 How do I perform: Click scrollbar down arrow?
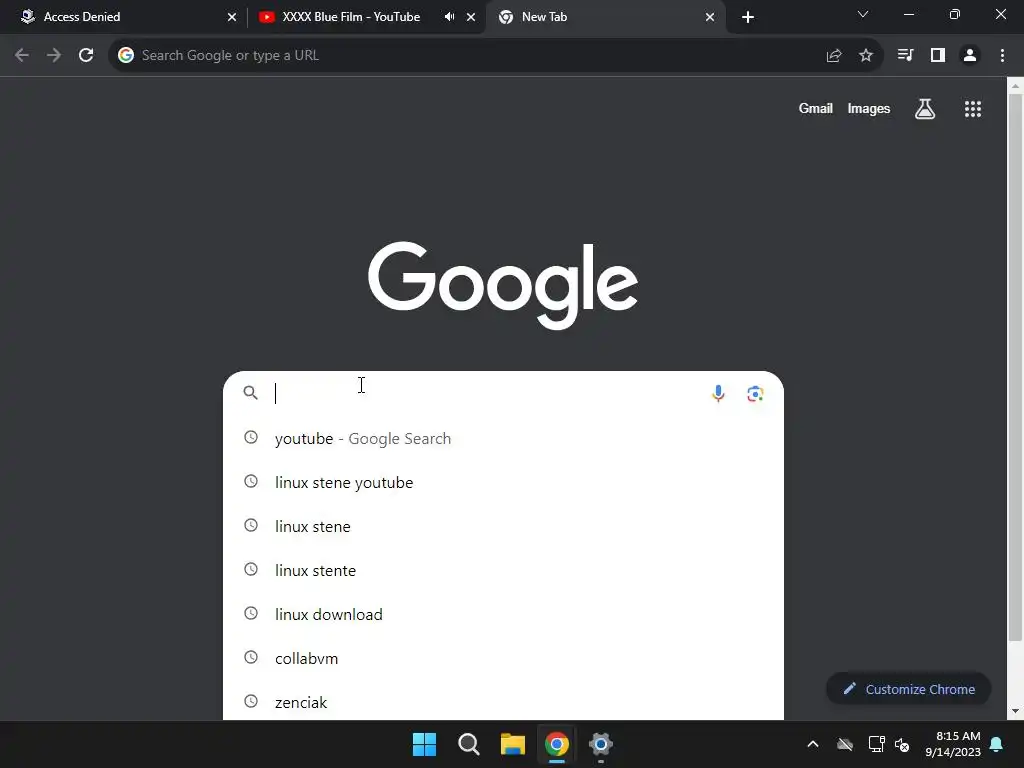1015,711
